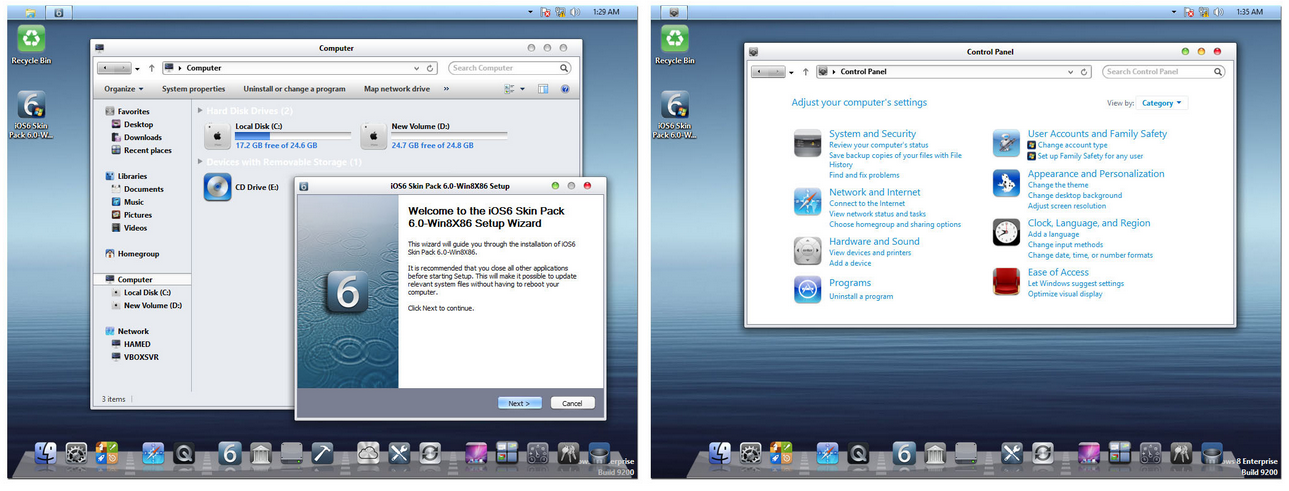Click the Search Control Panel field
The width and height of the screenshot is (1289, 491).
(1164, 72)
